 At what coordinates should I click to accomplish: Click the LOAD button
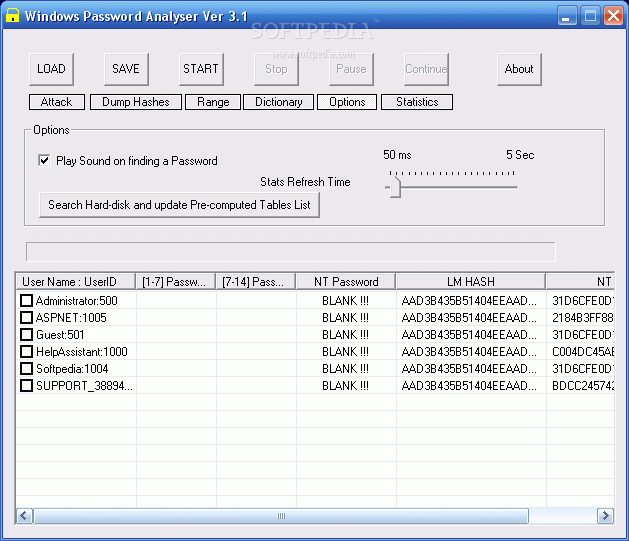pos(51,69)
